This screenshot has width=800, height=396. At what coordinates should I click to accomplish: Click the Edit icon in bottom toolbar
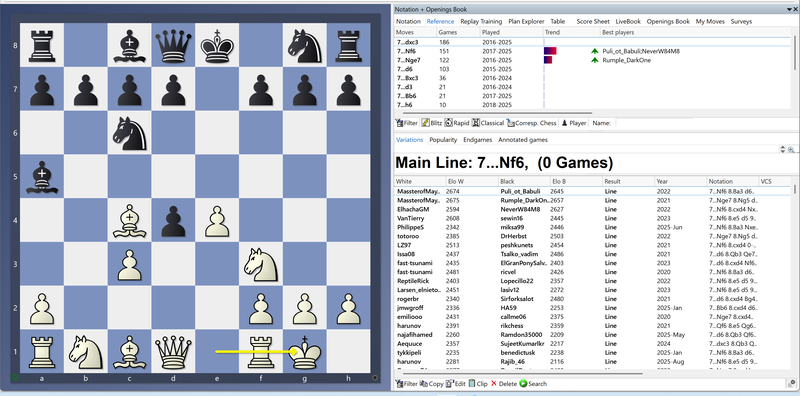click(449, 384)
